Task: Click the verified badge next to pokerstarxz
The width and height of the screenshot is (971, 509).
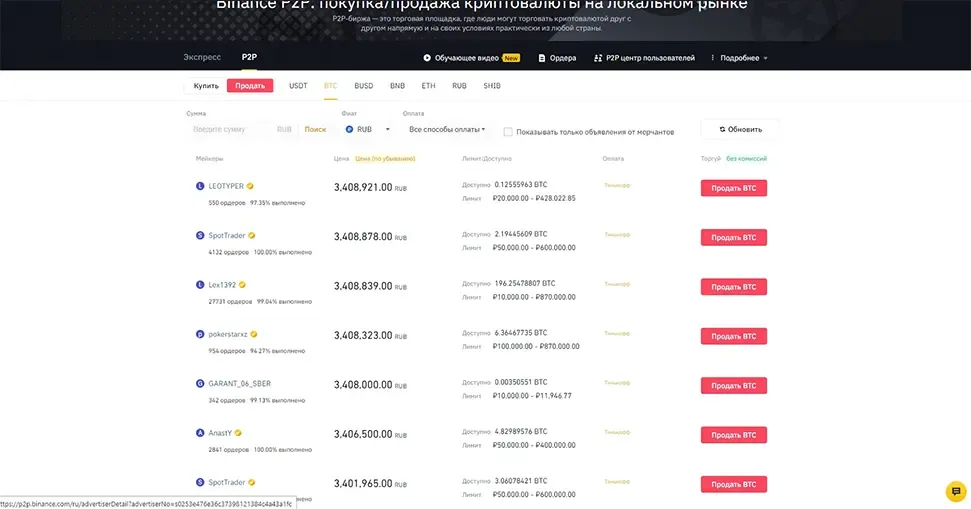Action: click(x=253, y=334)
